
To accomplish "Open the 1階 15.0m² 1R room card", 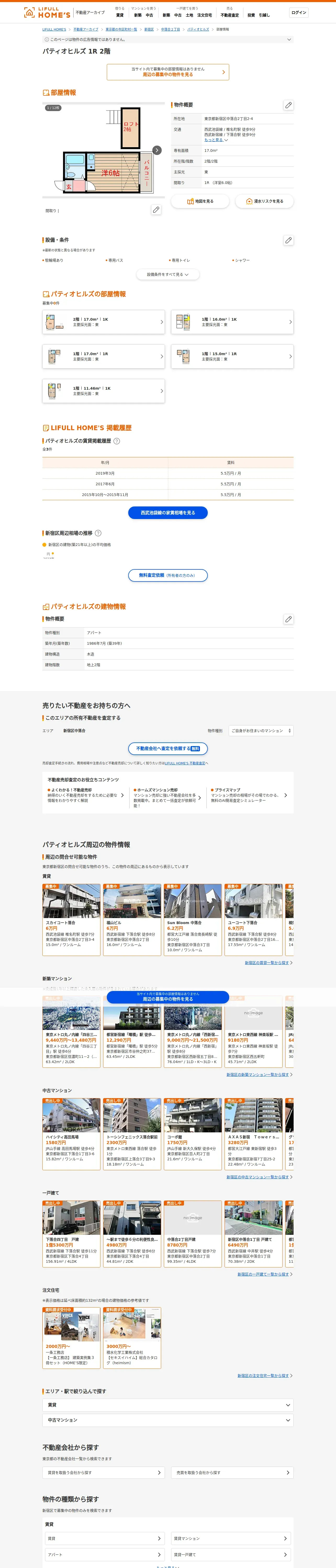I will click(x=232, y=357).
